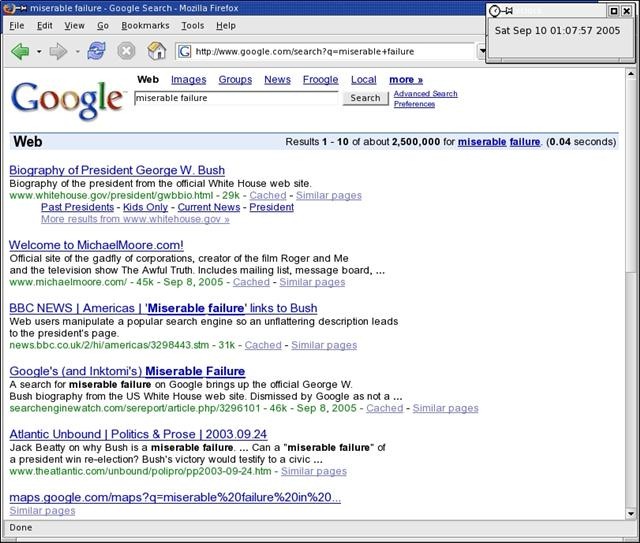Reload the current page
This screenshot has width=640, height=543.
(x=97, y=51)
